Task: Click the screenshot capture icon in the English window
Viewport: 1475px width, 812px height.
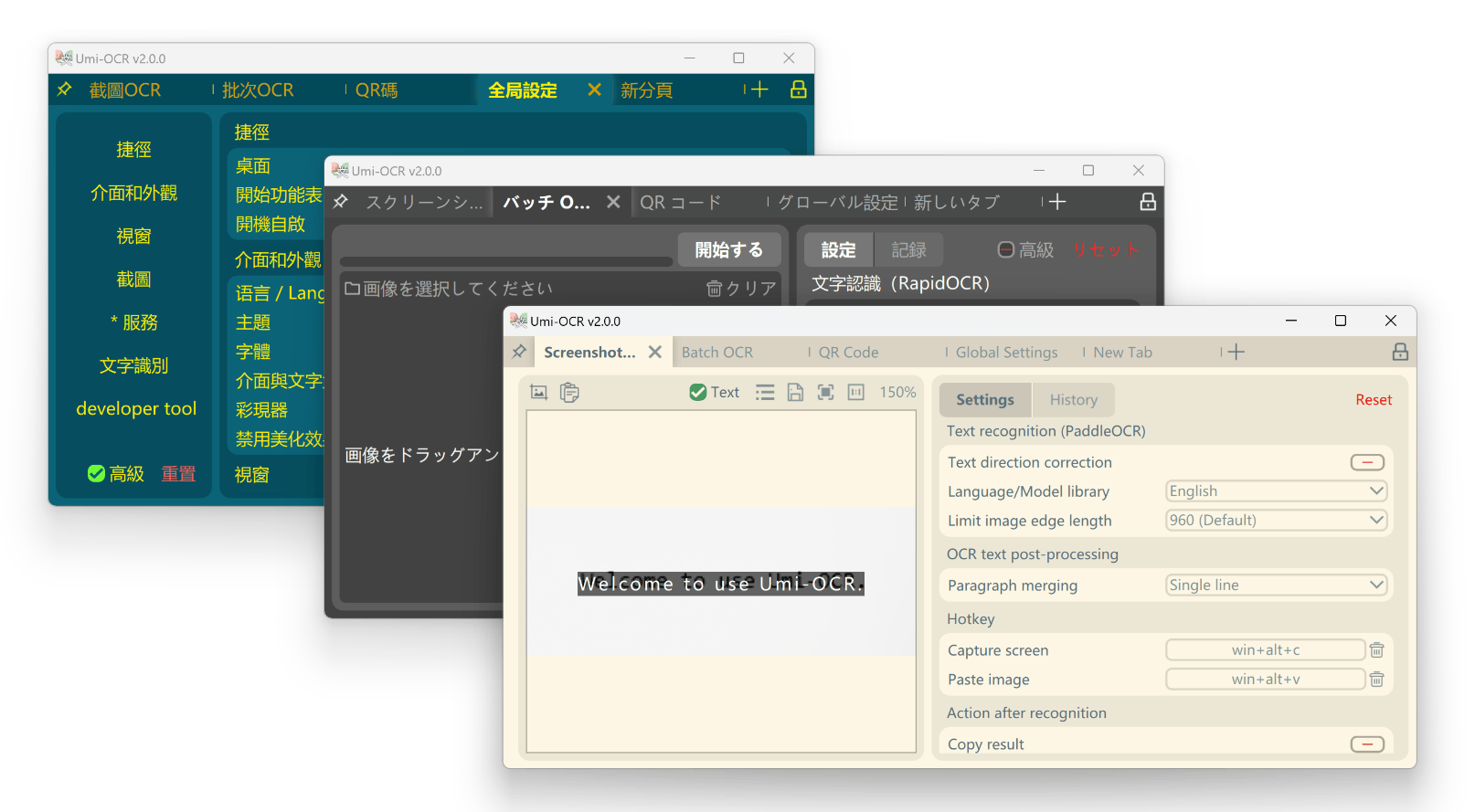Action: coord(539,393)
